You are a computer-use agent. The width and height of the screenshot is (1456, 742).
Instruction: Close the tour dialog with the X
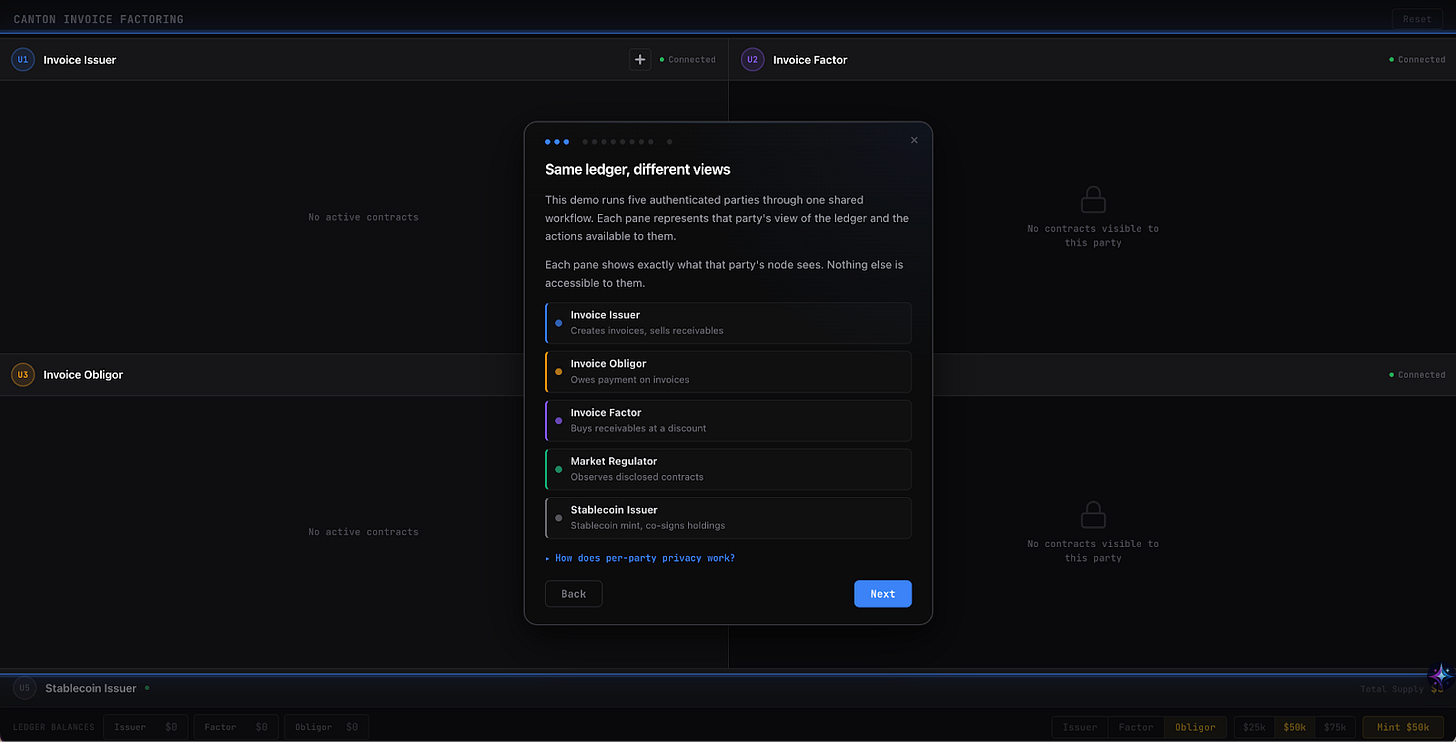pyautogui.click(x=914, y=141)
